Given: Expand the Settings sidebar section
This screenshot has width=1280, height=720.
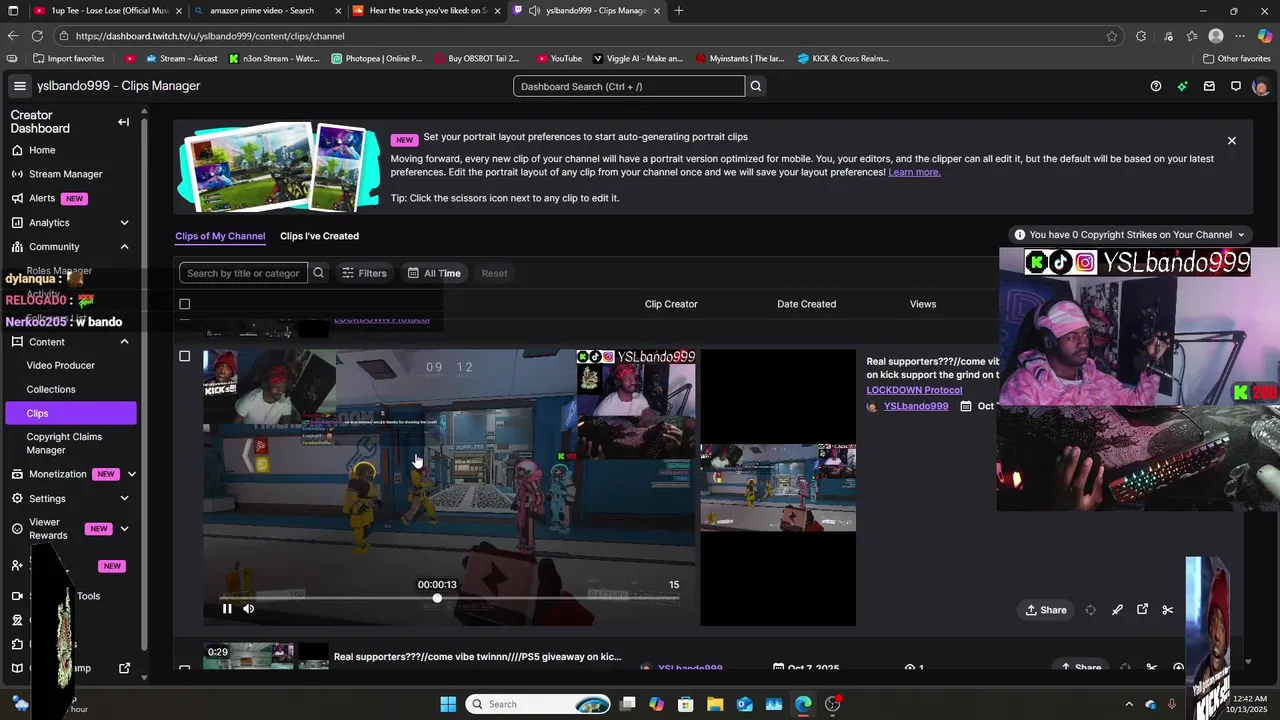Looking at the screenshot, I should pos(124,498).
